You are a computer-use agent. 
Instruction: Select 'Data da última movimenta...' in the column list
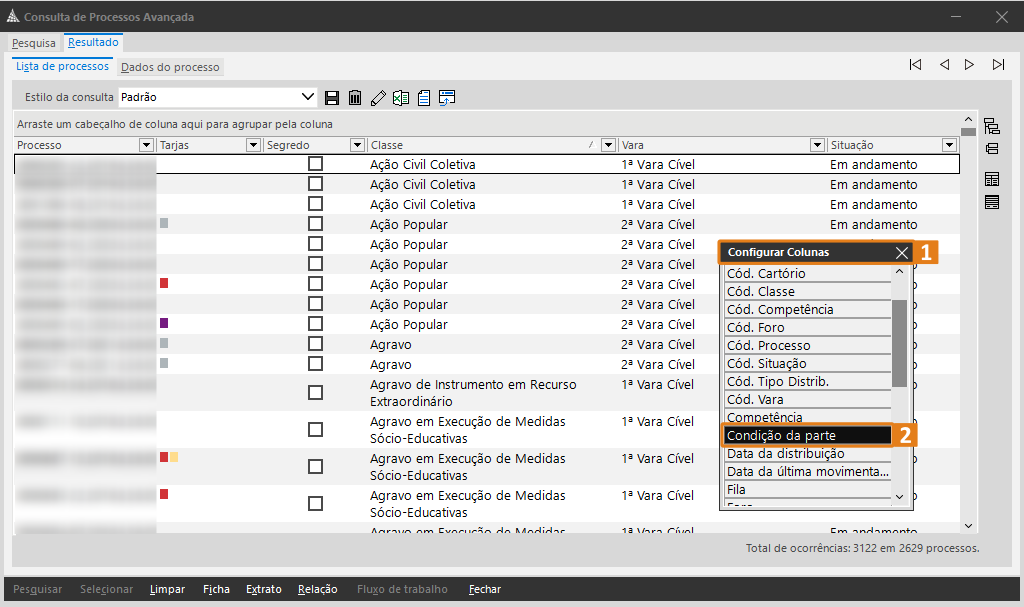tap(808, 471)
